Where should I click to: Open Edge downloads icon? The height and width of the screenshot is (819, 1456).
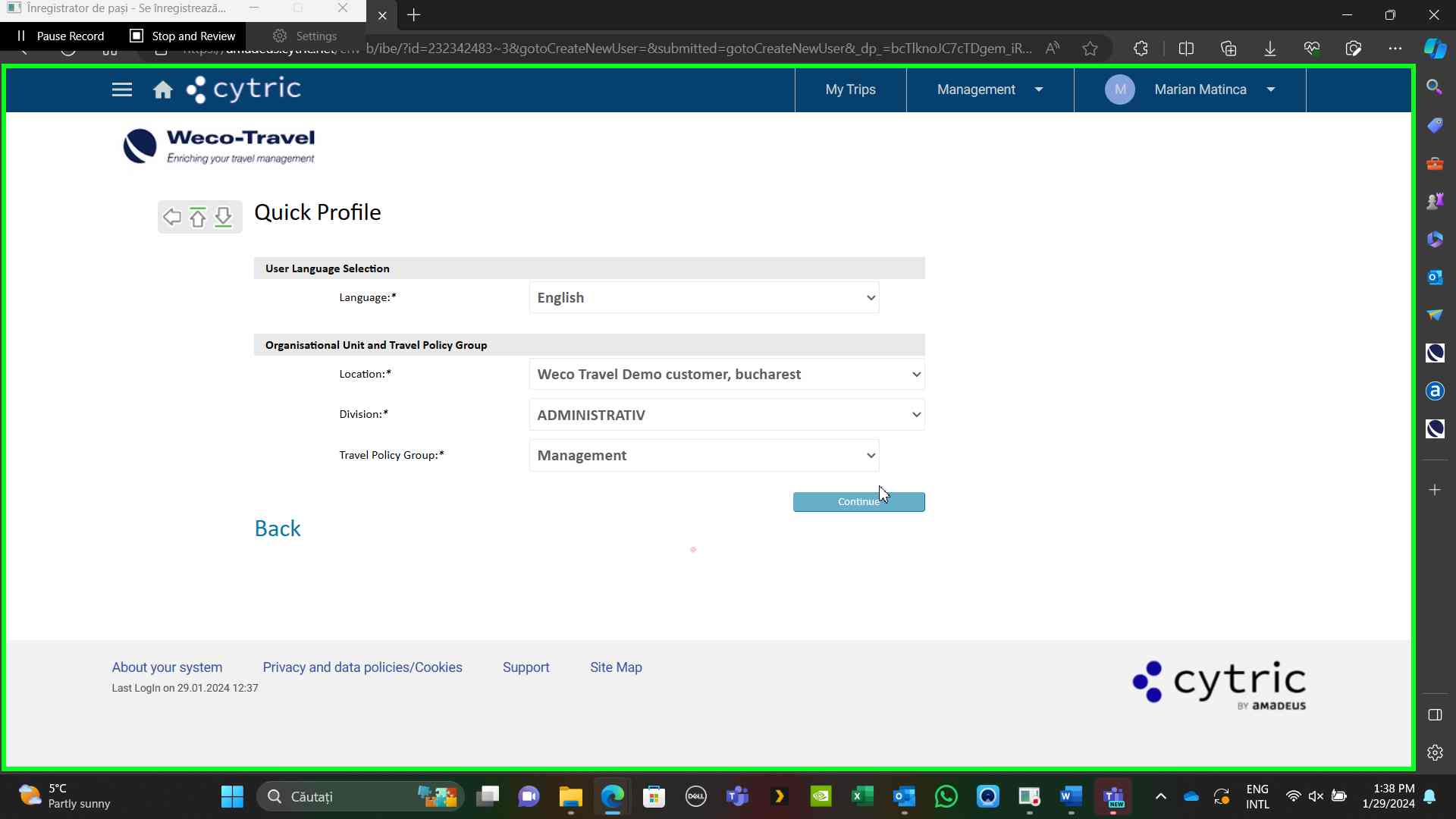click(x=1269, y=49)
